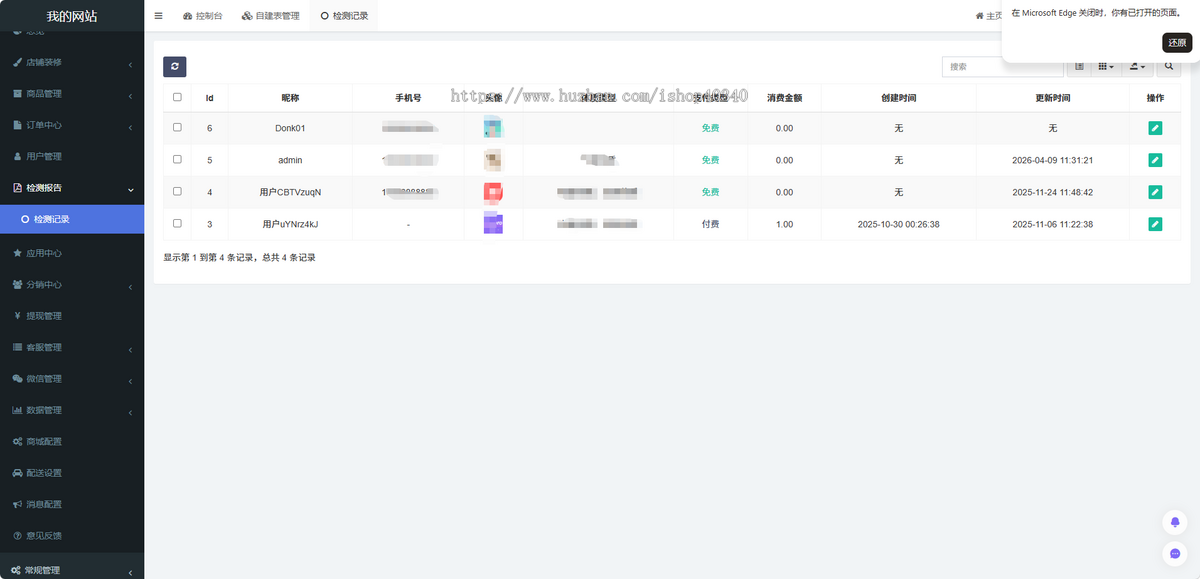Expand chevron beside 商品管理

pyautogui.click(x=131, y=95)
